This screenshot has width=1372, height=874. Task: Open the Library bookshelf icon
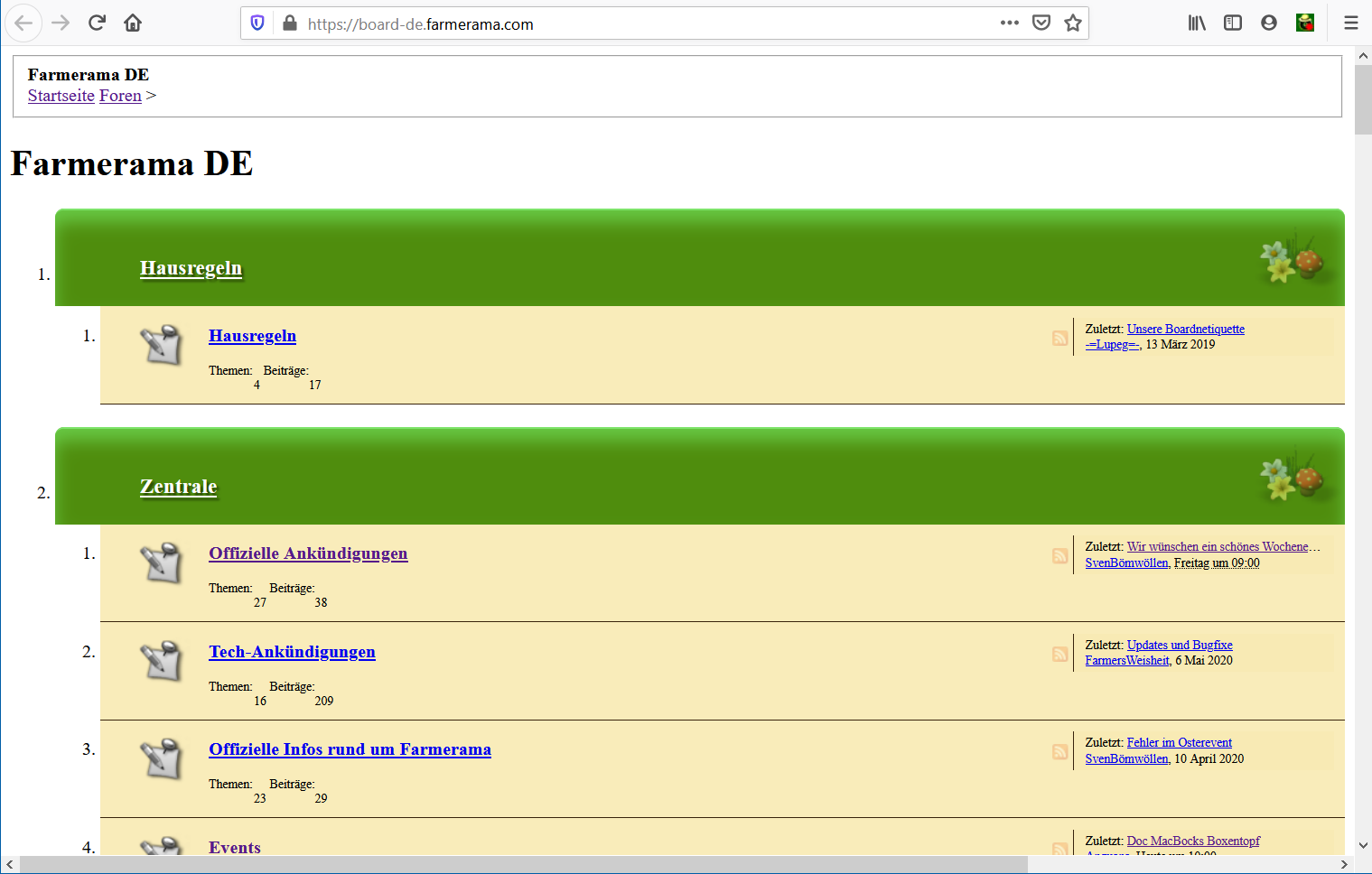1197,23
